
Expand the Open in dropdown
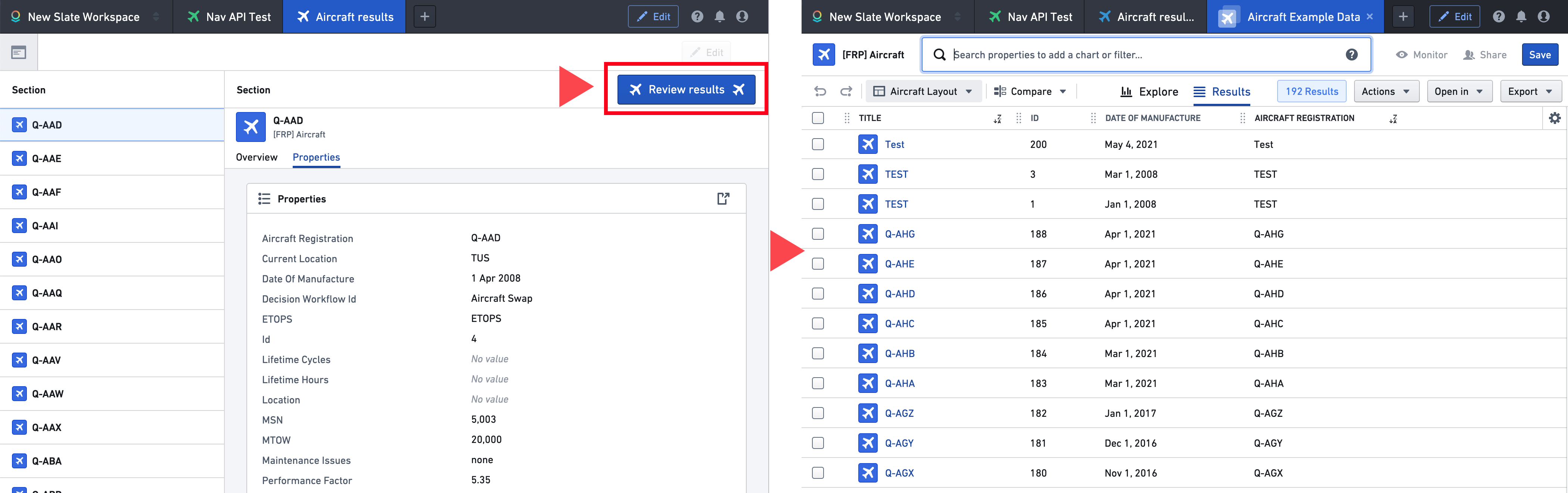1459,91
